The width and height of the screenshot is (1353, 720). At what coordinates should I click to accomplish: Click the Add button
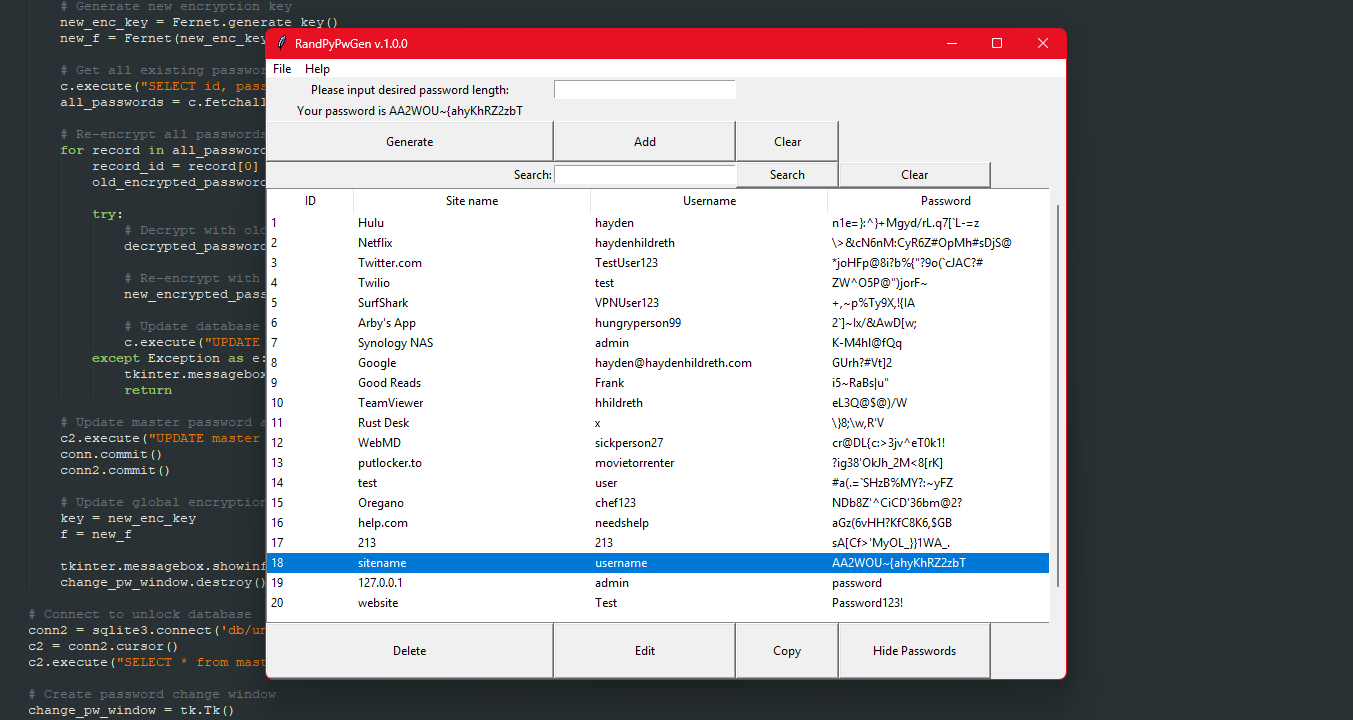coord(645,142)
